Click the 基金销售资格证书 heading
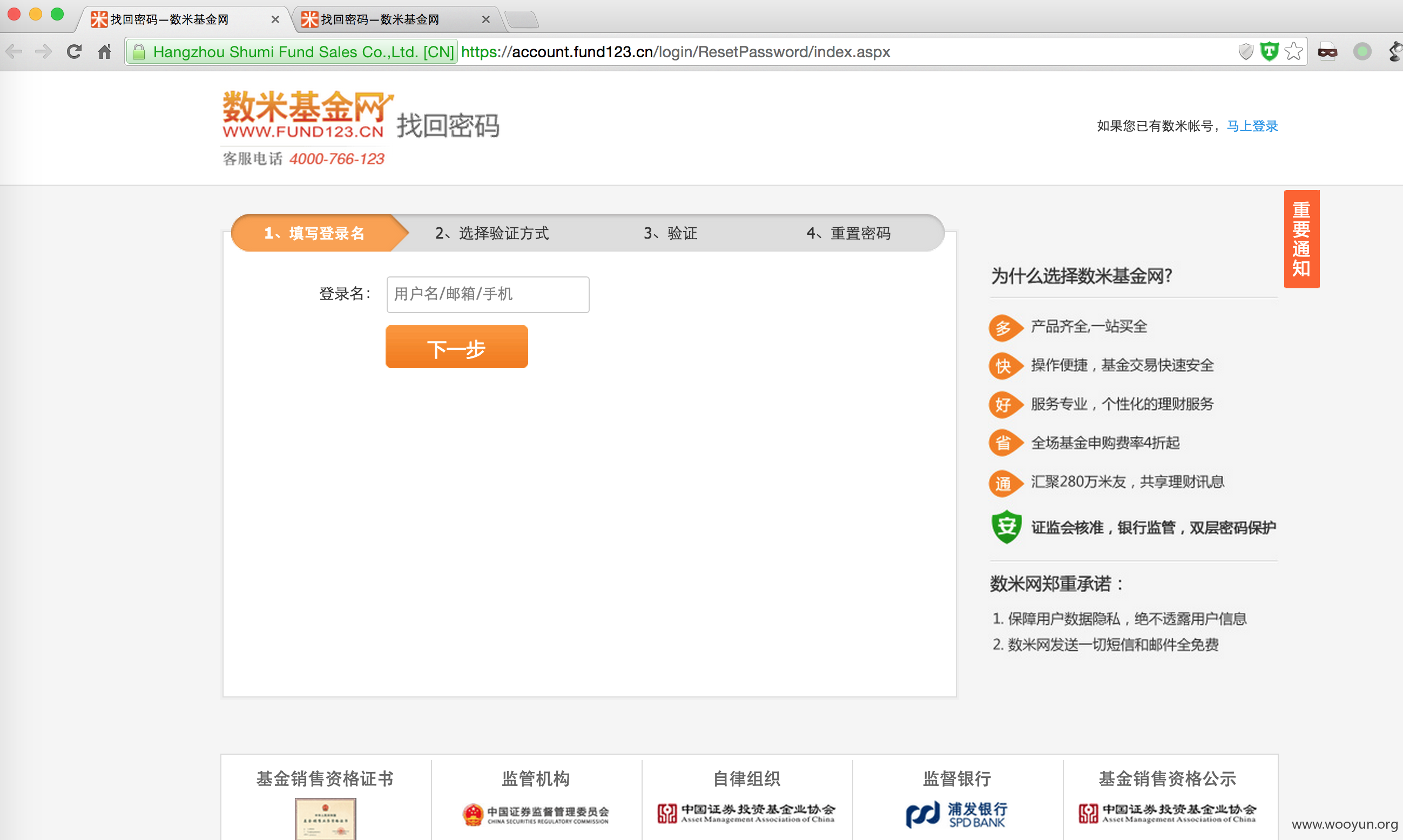 click(325, 779)
